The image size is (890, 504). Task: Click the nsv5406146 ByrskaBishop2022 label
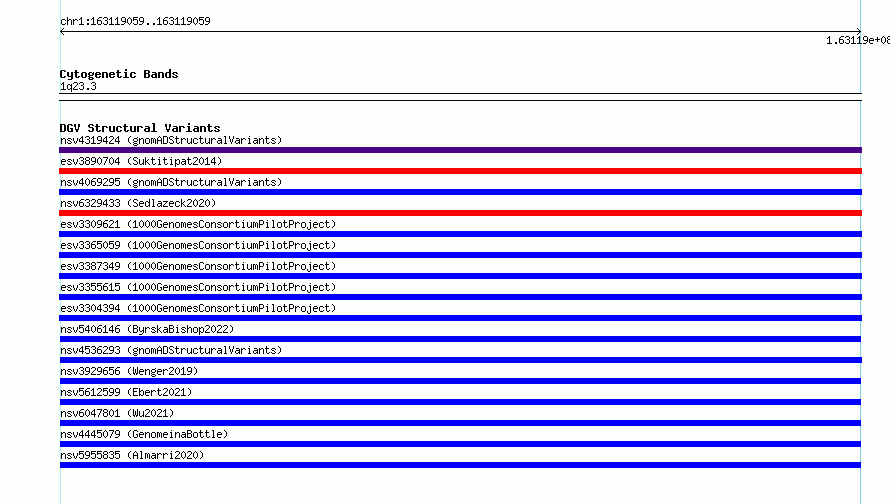click(147, 329)
